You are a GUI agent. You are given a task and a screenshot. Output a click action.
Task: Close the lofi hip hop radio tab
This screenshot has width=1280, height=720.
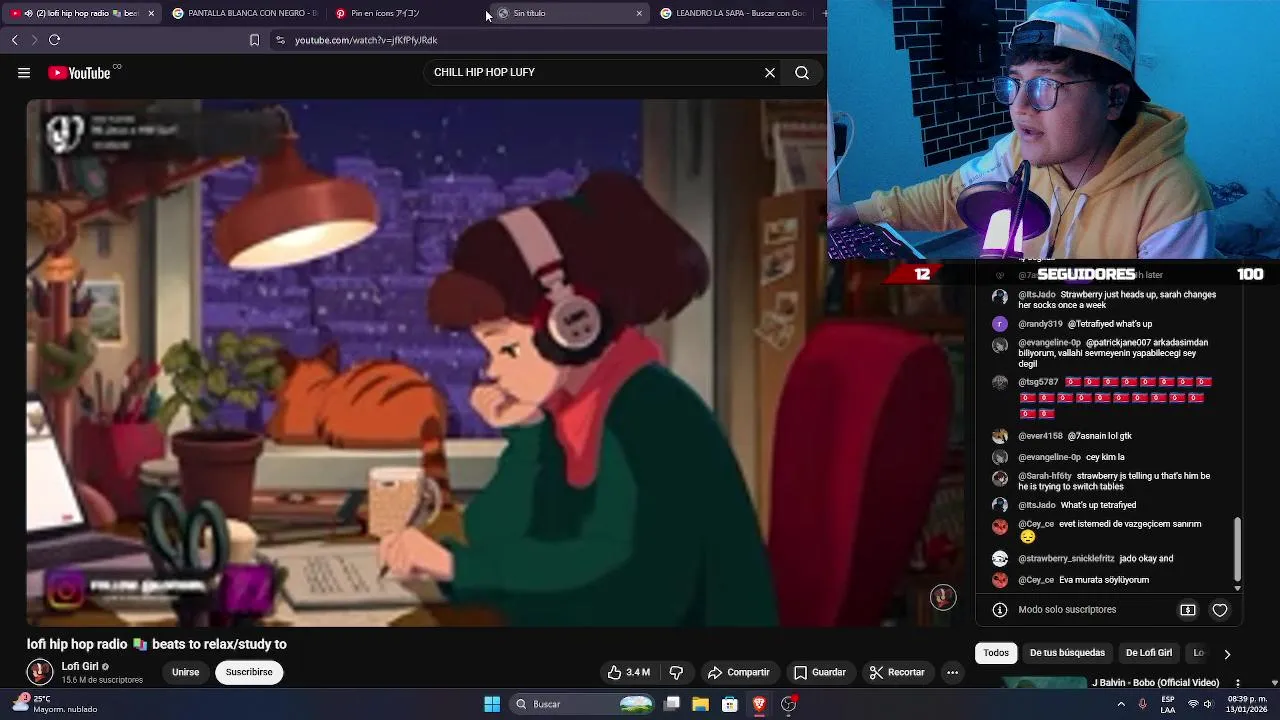click(151, 13)
